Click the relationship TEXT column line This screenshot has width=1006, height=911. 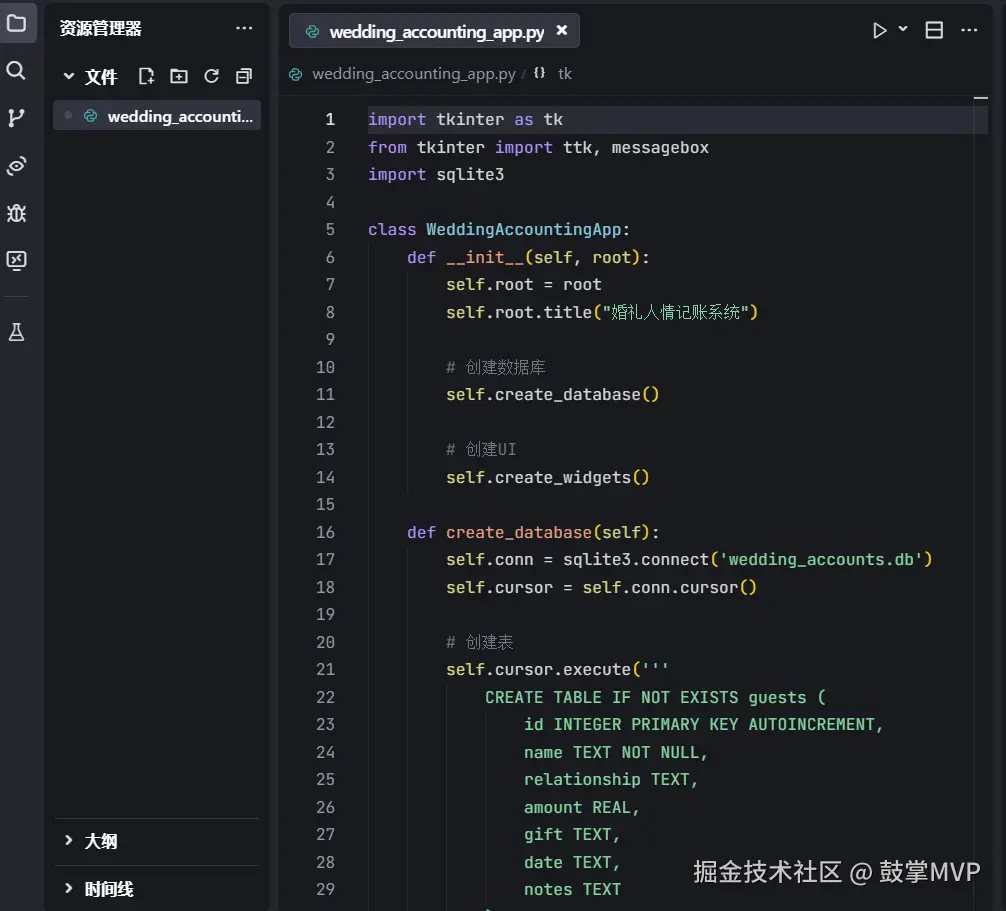point(610,779)
